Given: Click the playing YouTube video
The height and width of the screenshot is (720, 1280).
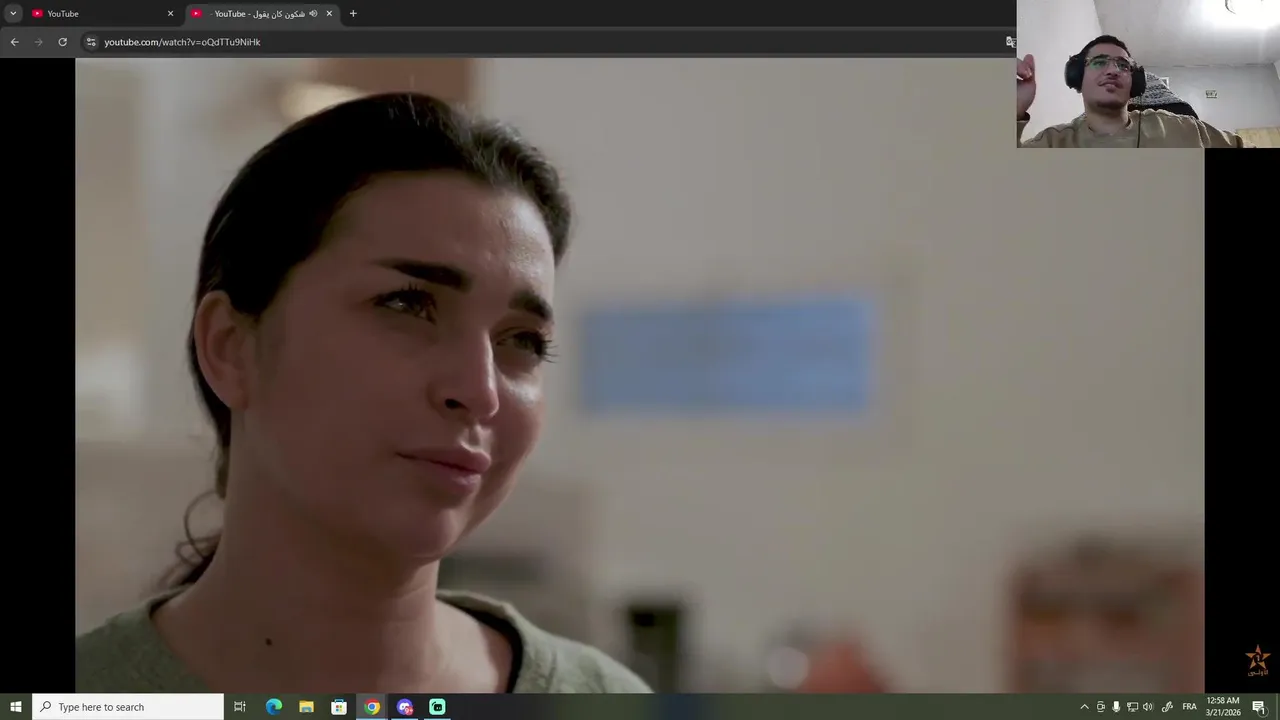Looking at the screenshot, I should (x=640, y=375).
